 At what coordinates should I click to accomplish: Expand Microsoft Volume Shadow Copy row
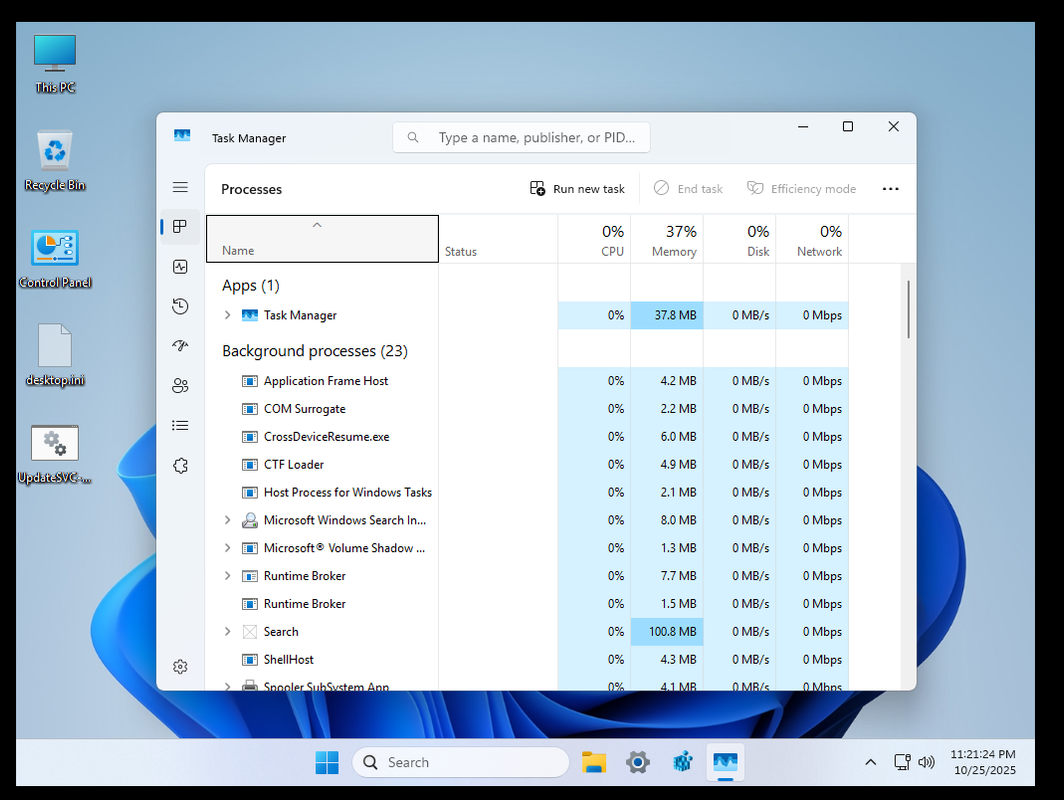click(x=227, y=548)
